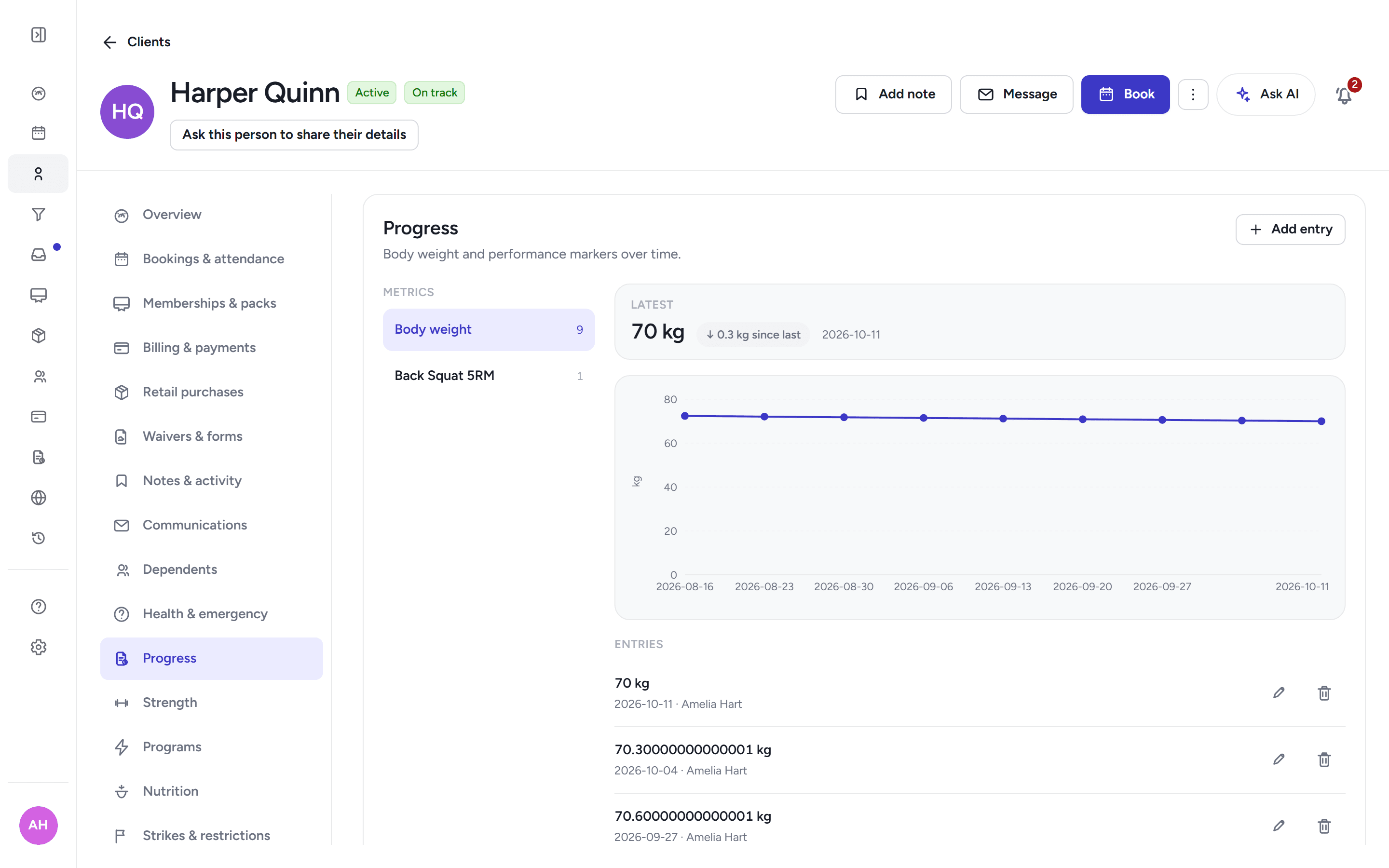
Task: Select the Back Squat 5RM metric
Action: [489, 376]
